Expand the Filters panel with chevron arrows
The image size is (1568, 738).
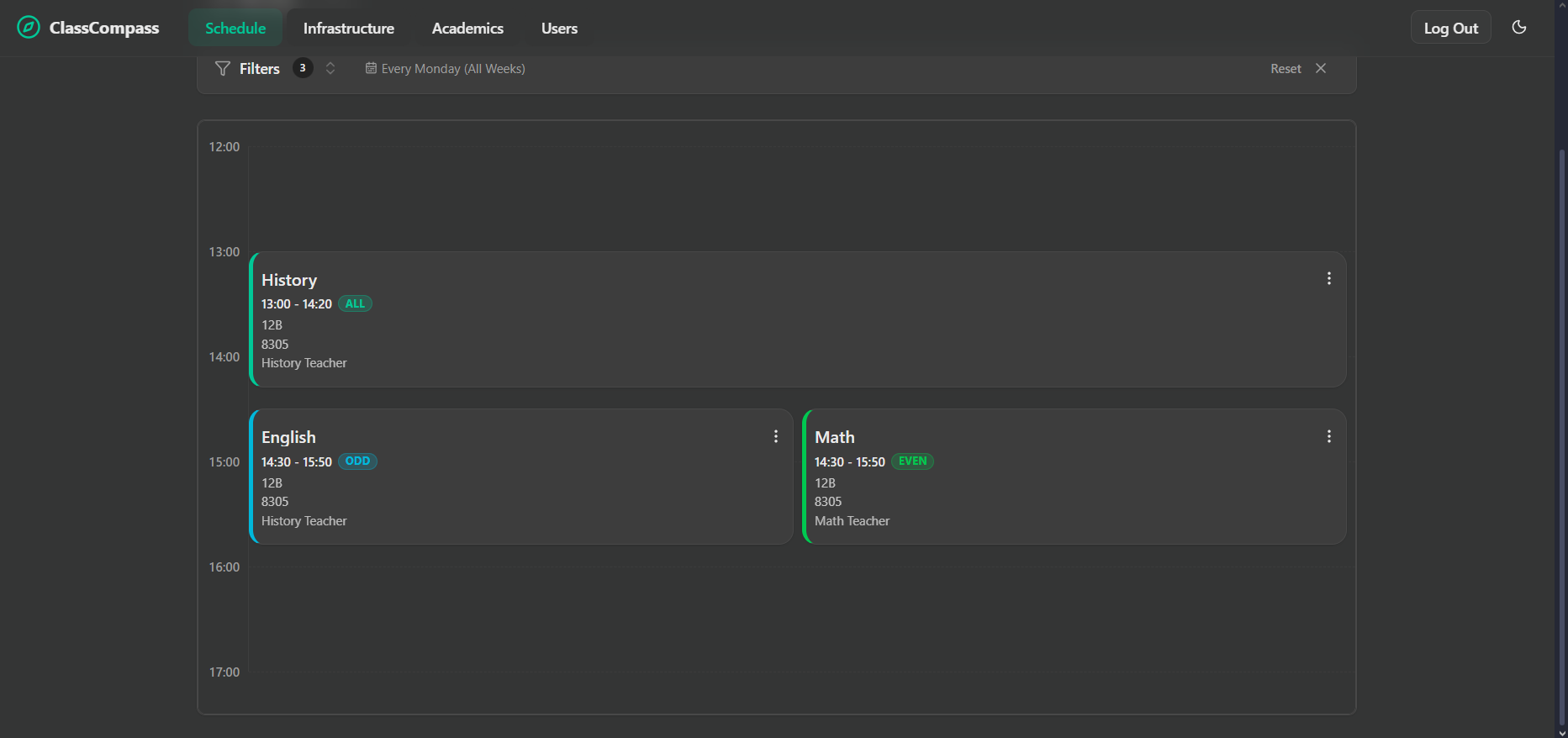point(330,69)
